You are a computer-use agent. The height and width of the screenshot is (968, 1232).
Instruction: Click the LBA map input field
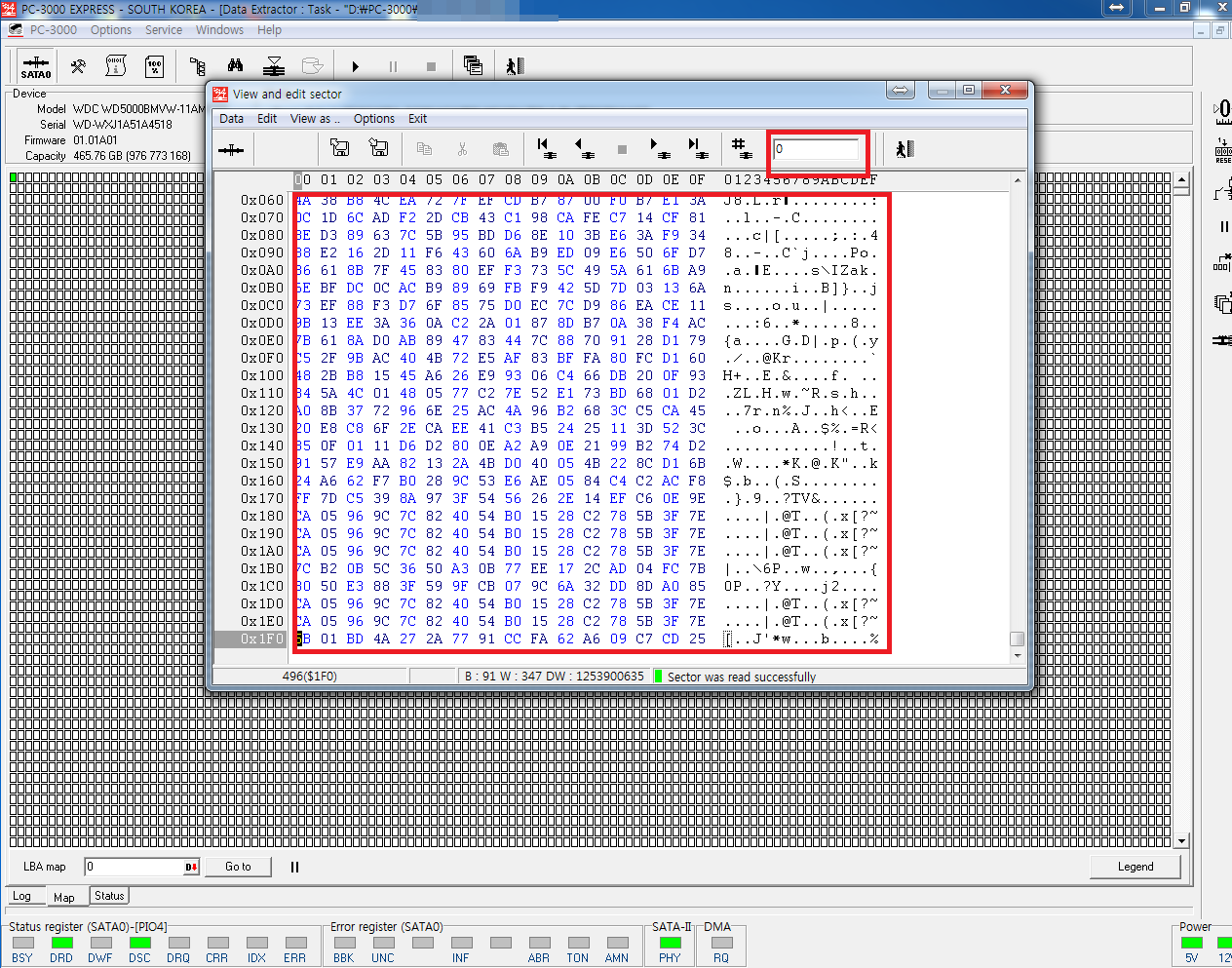point(135,867)
